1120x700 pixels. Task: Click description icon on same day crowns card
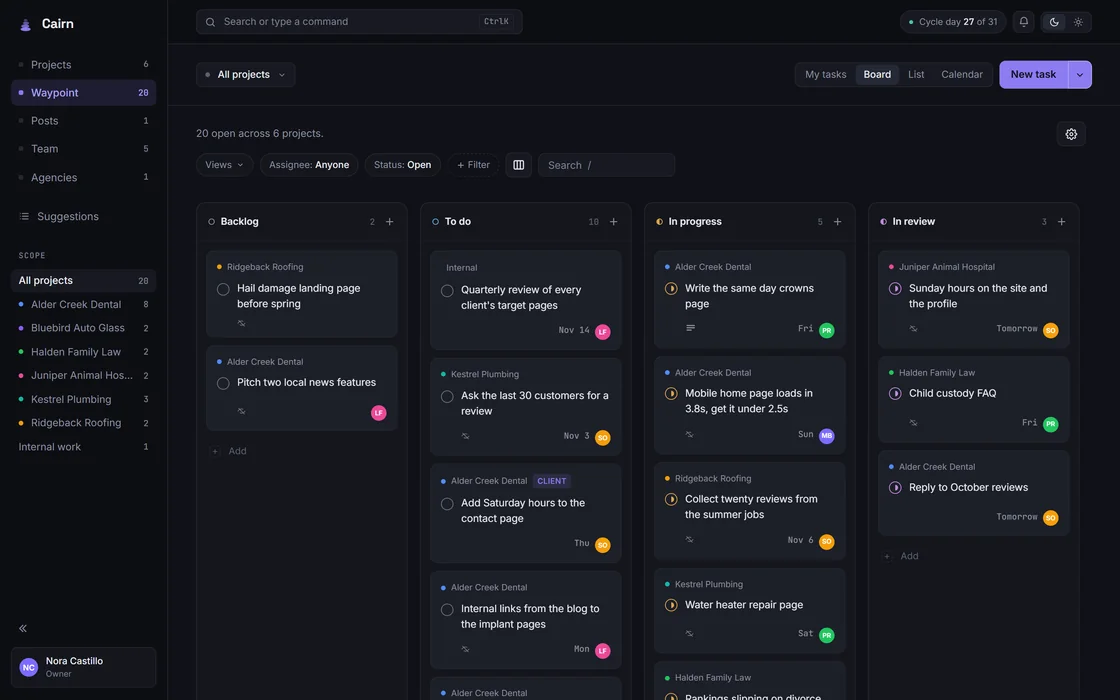(690, 329)
